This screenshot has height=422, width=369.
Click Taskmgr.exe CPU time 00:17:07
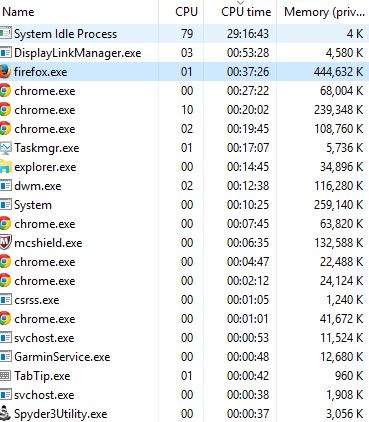tap(248, 147)
